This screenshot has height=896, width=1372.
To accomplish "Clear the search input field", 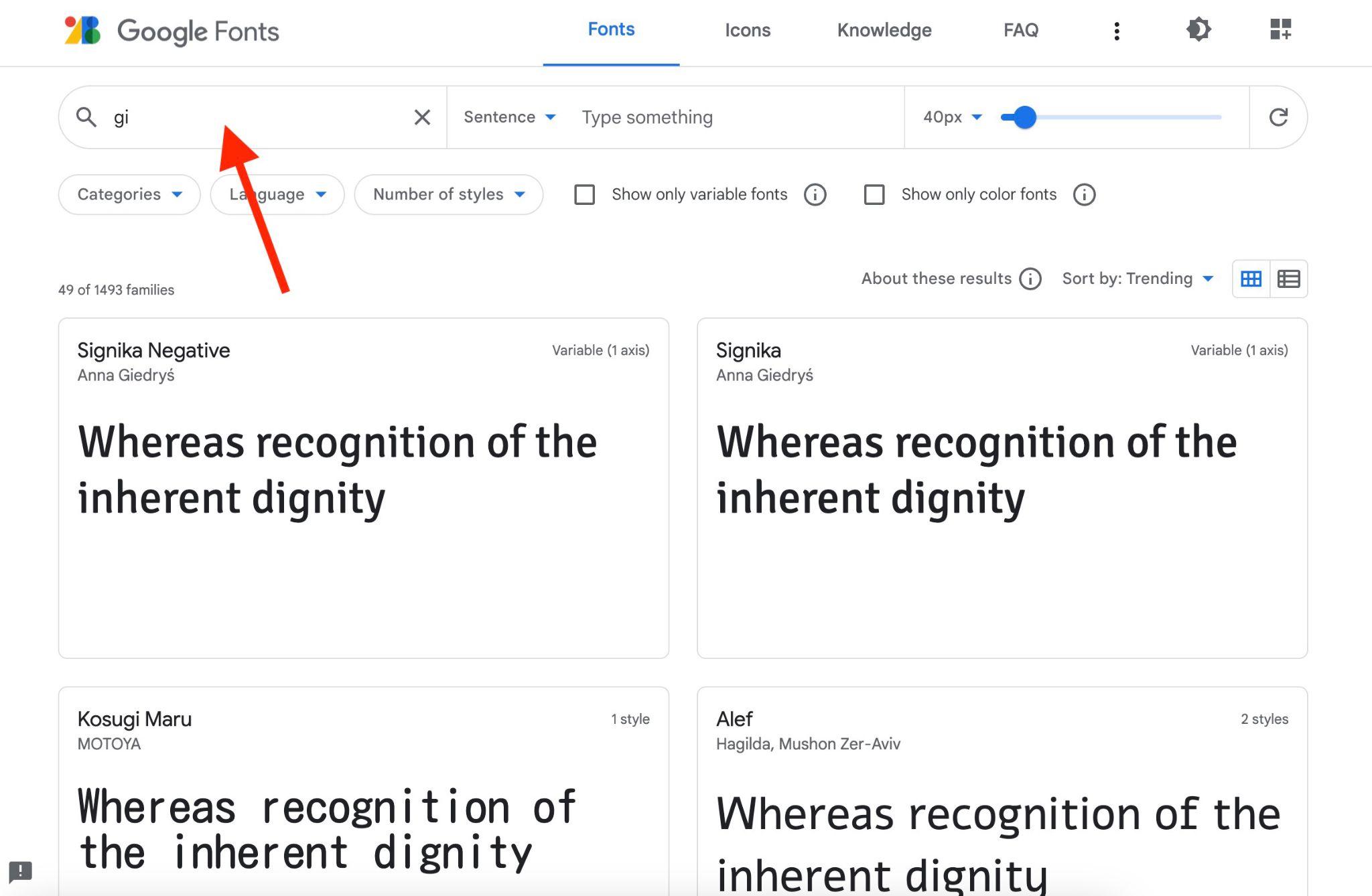I will click(422, 117).
